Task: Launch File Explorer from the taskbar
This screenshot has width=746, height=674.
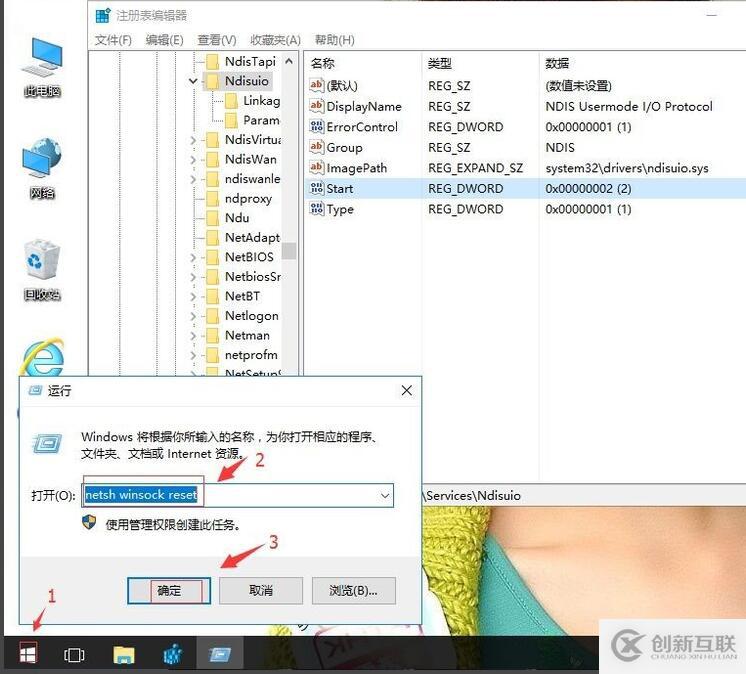Action: pyautogui.click(x=123, y=654)
